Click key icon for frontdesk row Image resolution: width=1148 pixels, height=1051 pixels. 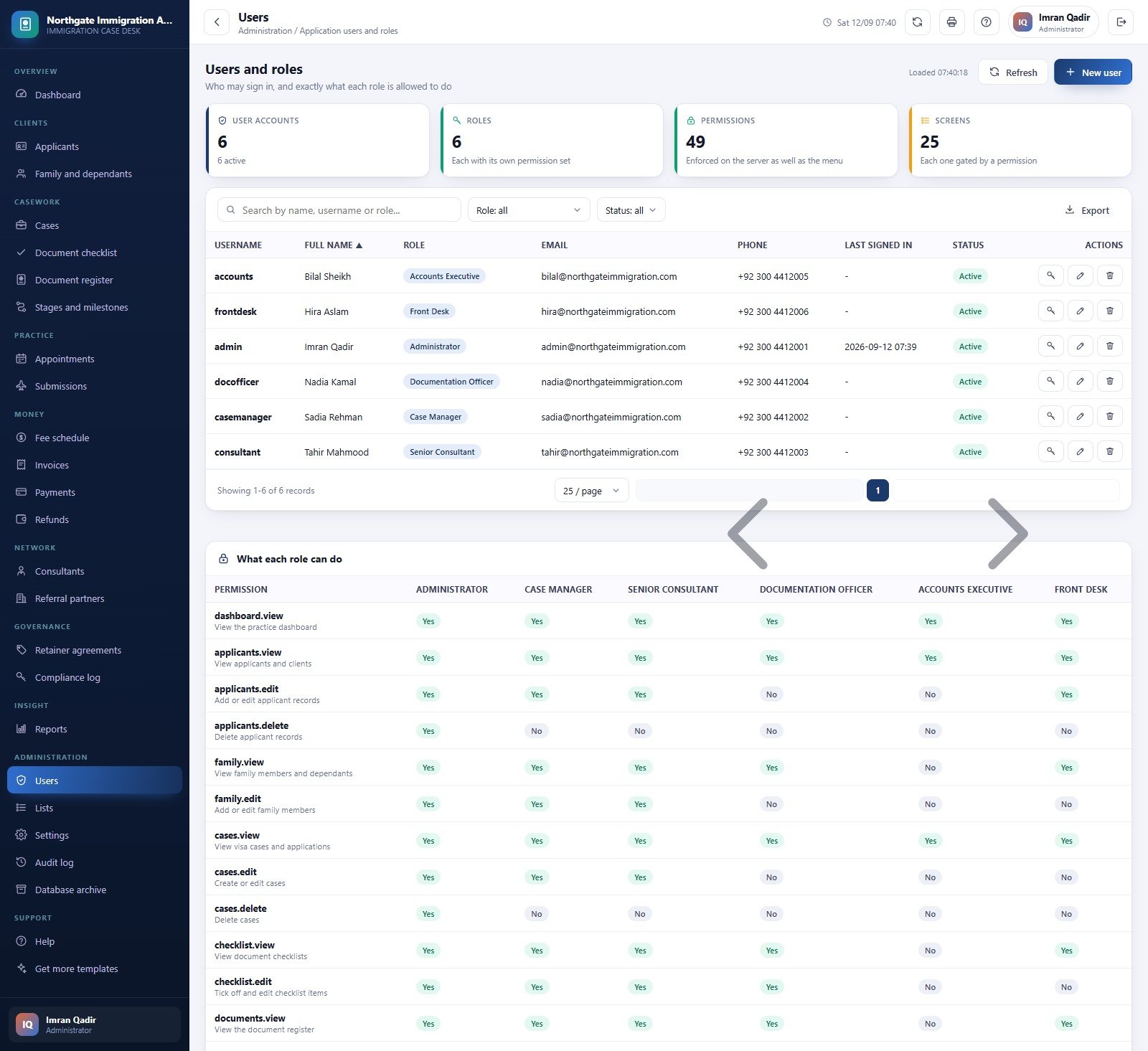pos(1050,311)
